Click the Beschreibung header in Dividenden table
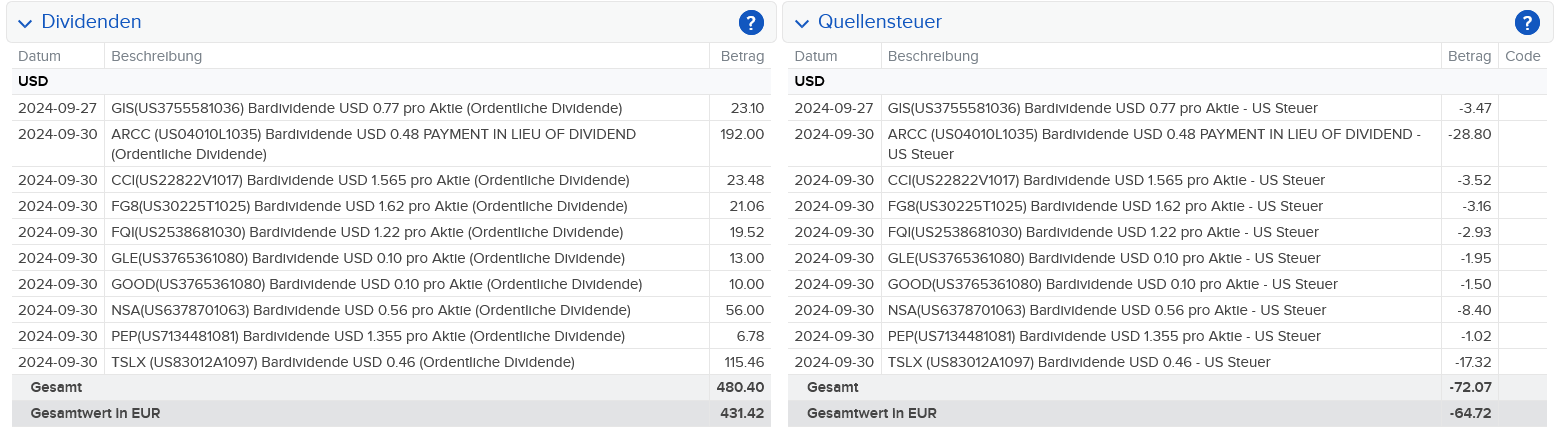This screenshot has height=433, width=1556. click(x=157, y=56)
